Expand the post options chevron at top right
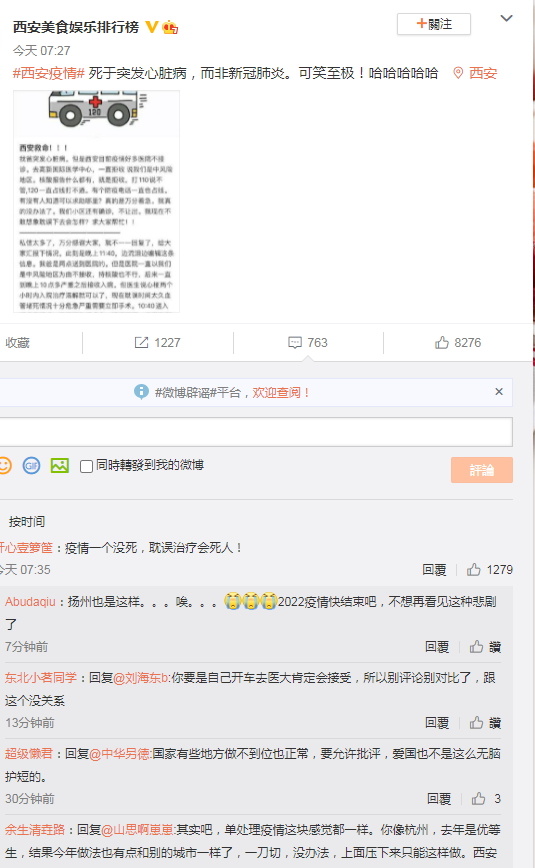The width and height of the screenshot is (535, 868). pyautogui.click(x=506, y=18)
